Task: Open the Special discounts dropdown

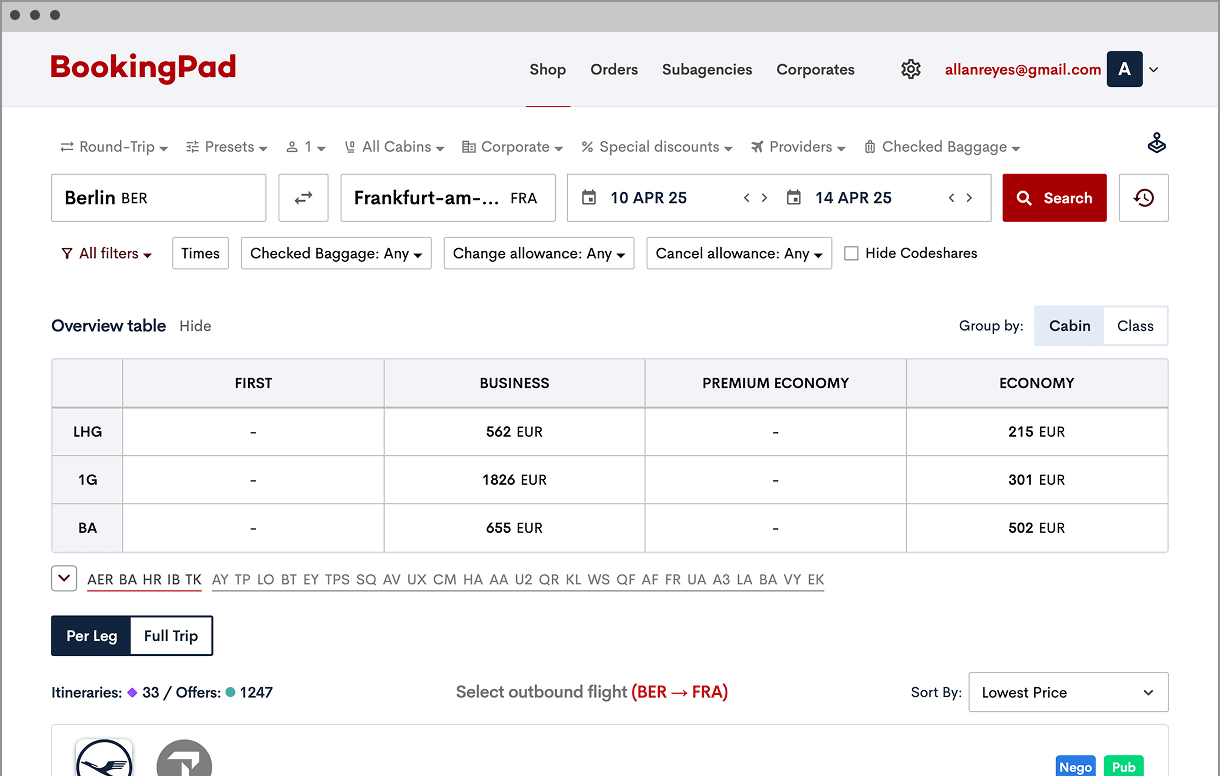Action: click(657, 147)
